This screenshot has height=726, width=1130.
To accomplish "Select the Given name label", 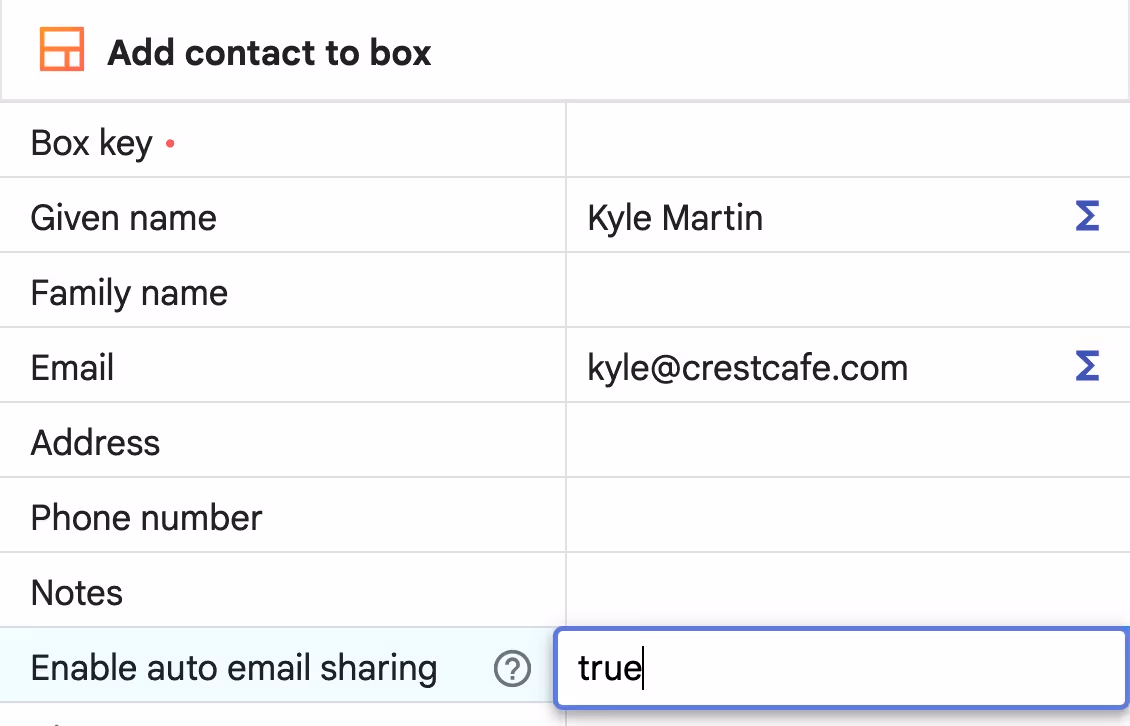I will (123, 218).
